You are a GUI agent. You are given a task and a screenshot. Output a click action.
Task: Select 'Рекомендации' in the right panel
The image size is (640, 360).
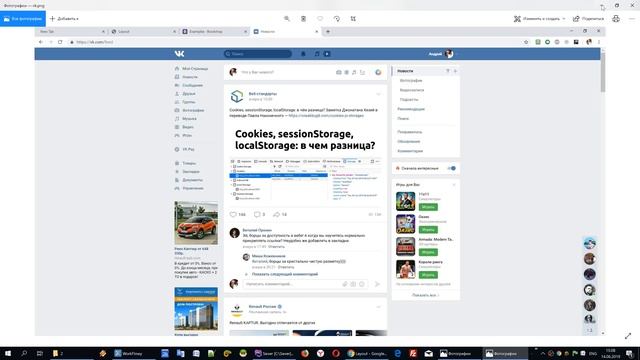pyautogui.click(x=411, y=109)
